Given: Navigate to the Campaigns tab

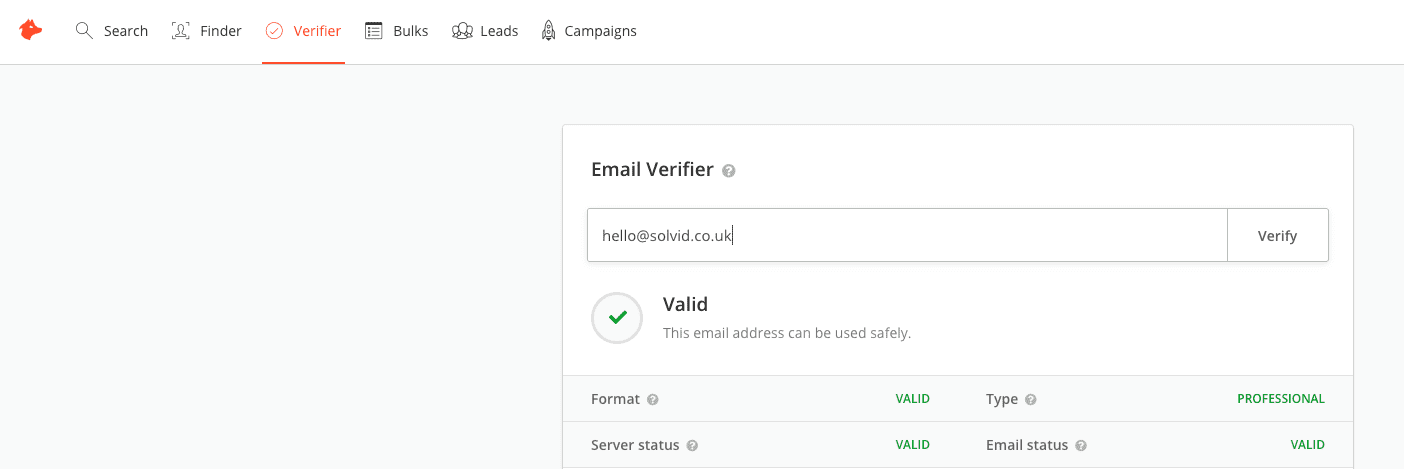Looking at the screenshot, I should [x=600, y=31].
